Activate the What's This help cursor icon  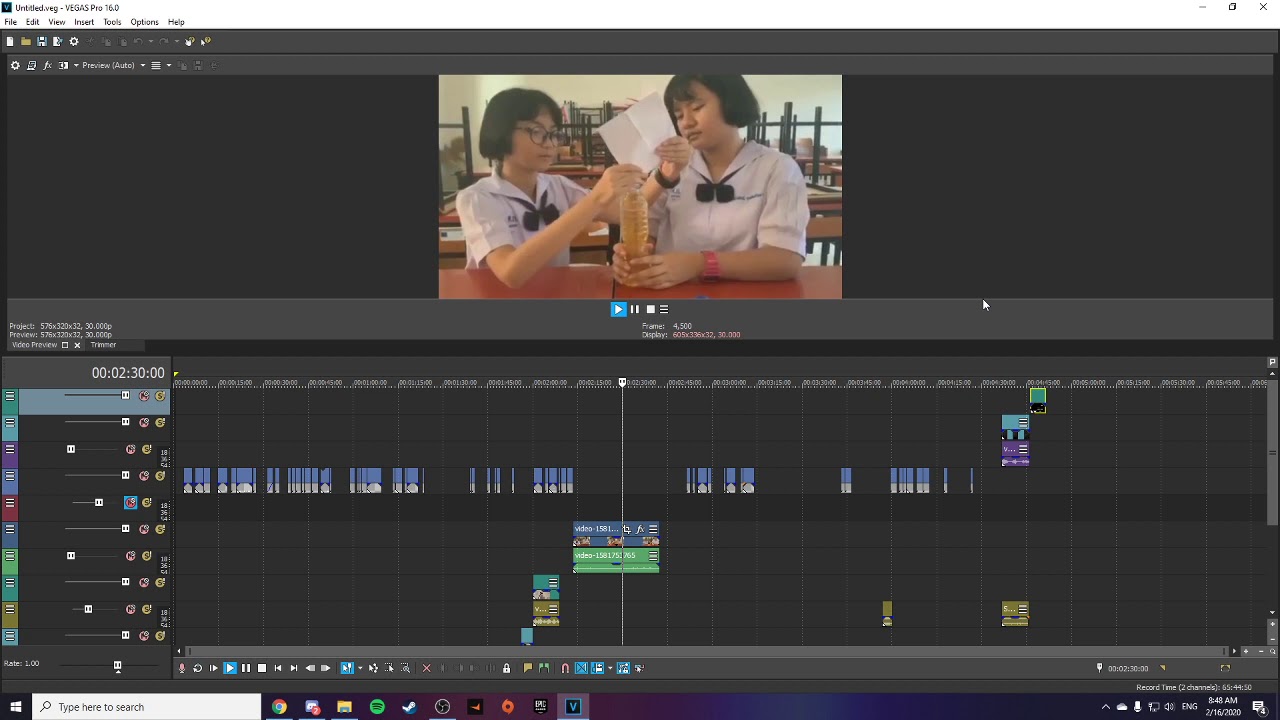point(205,41)
